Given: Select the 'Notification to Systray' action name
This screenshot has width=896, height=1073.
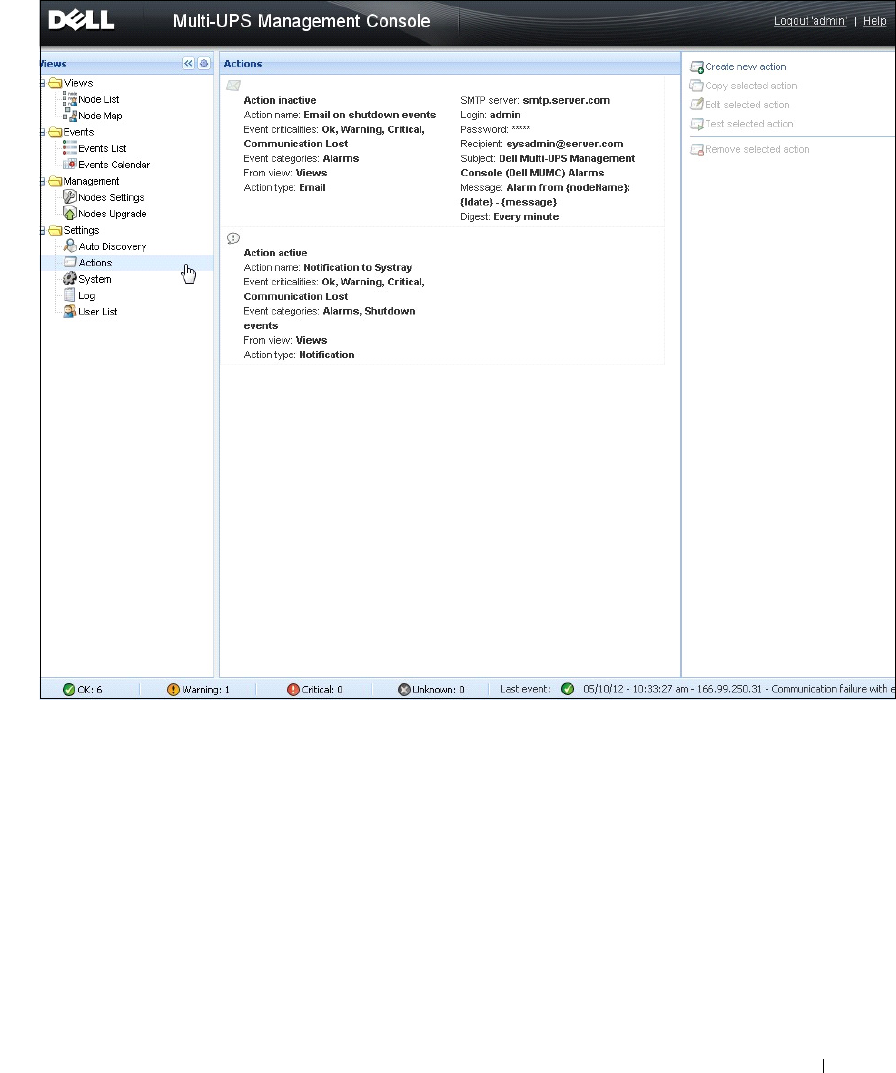Looking at the screenshot, I should tap(357, 268).
